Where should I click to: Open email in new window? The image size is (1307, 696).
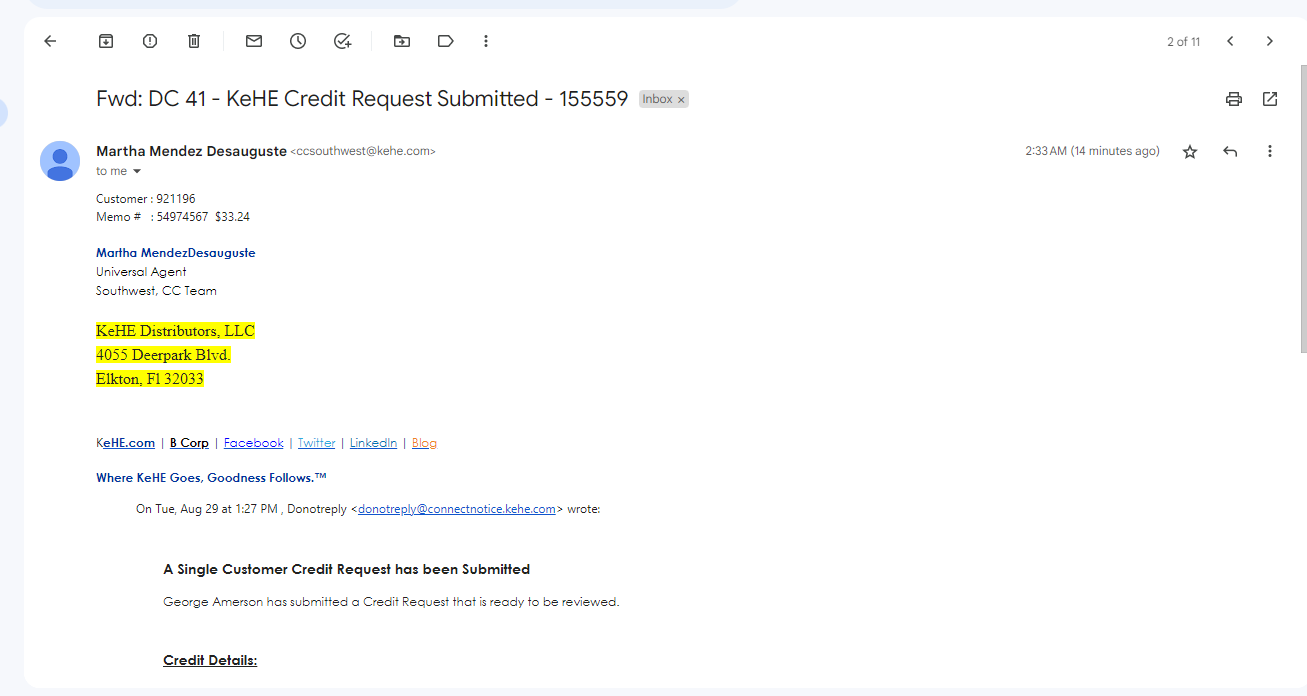coord(1270,99)
